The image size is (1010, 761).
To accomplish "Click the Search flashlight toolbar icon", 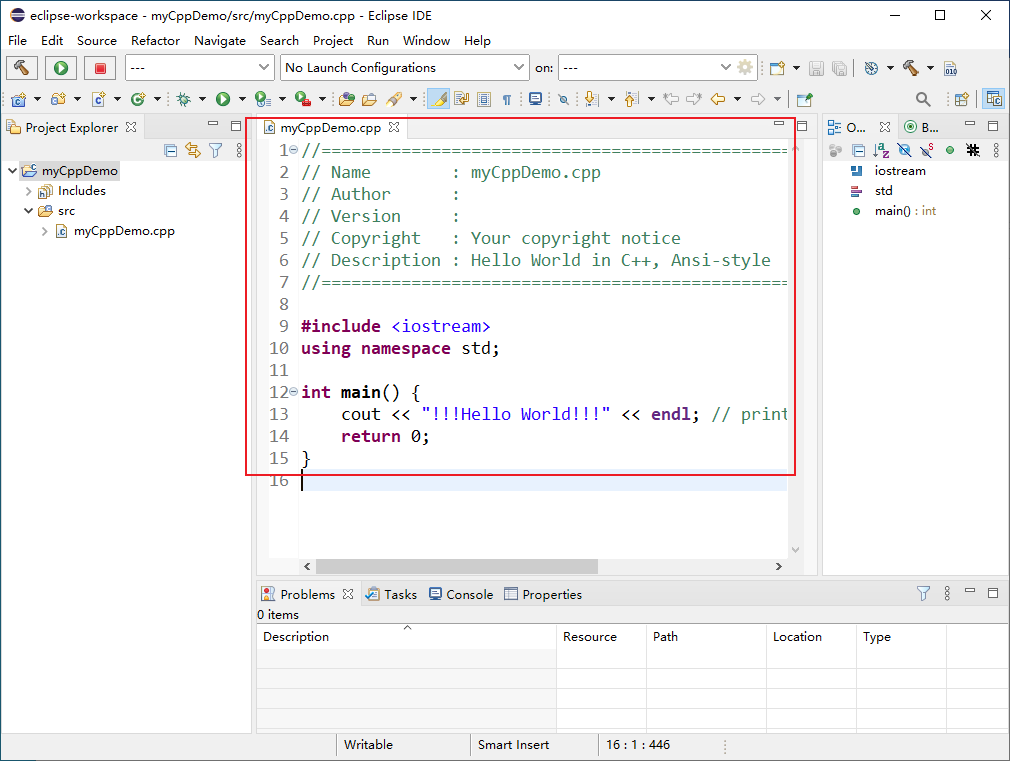I will (x=394, y=99).
